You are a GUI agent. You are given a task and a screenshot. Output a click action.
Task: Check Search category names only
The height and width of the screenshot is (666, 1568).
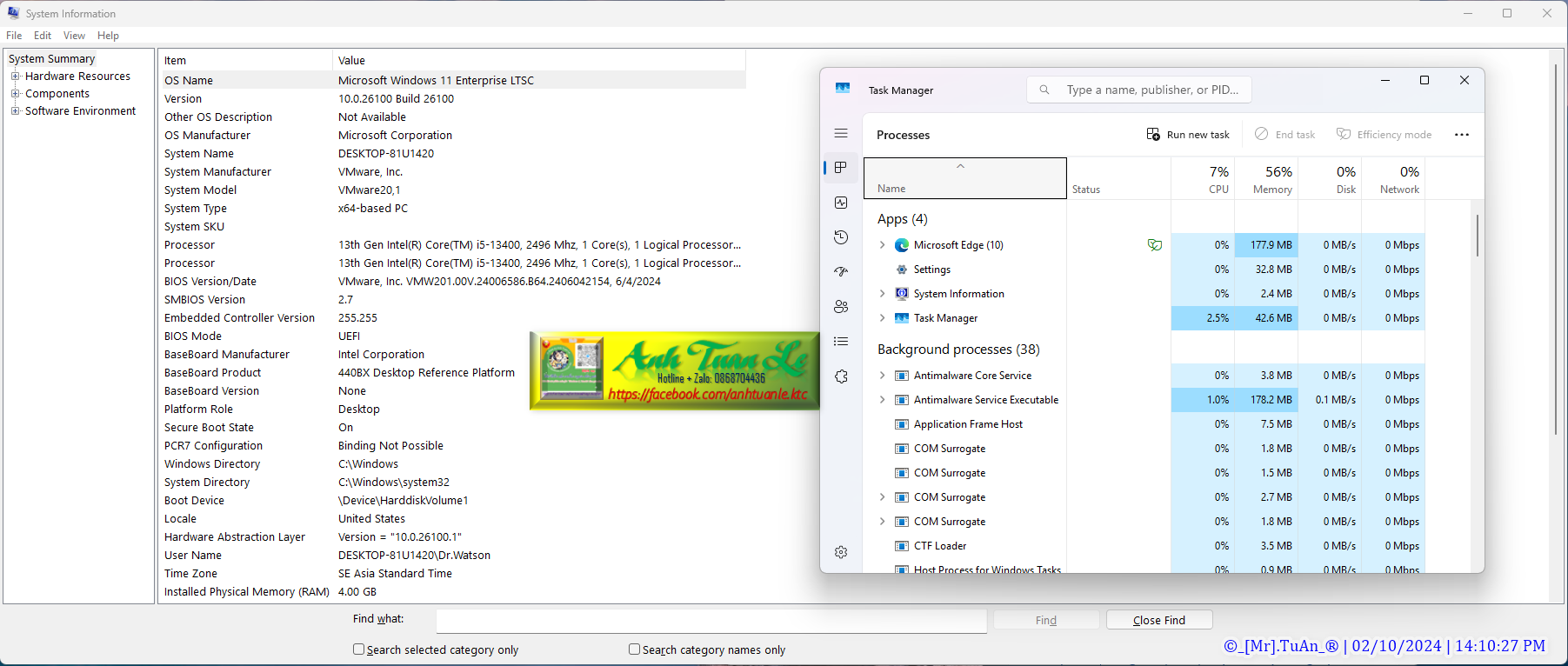[634, 649]
